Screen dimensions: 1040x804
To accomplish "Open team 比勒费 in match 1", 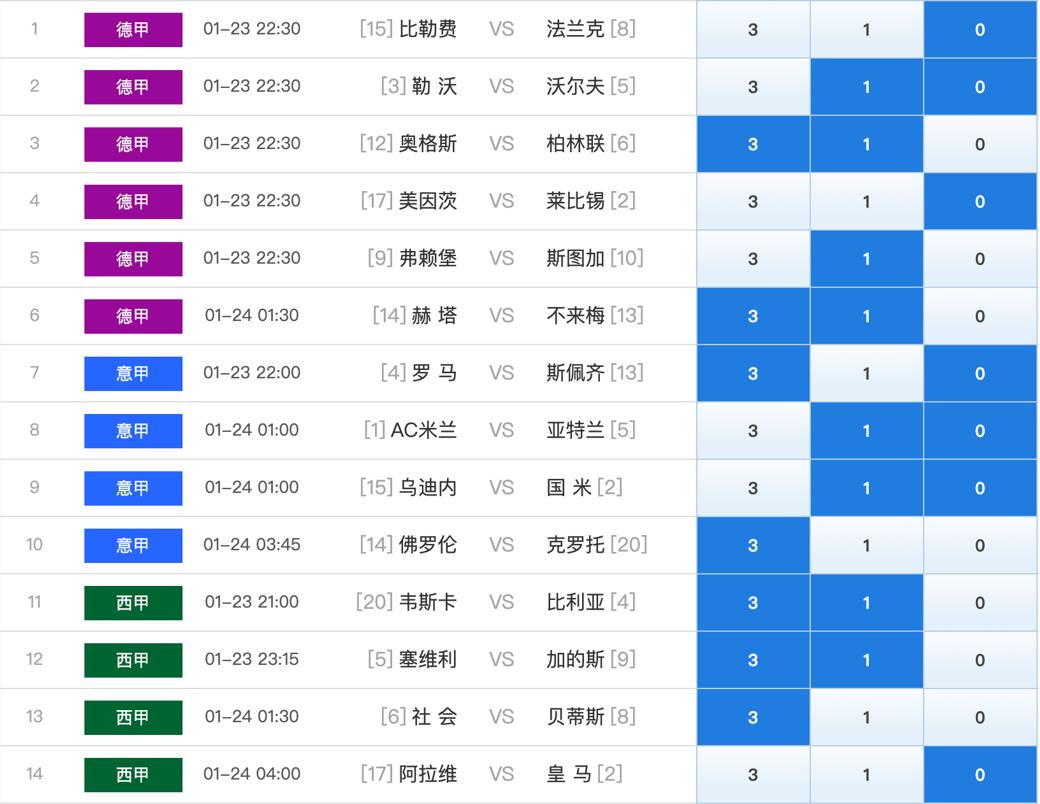I will coord(428,29).
